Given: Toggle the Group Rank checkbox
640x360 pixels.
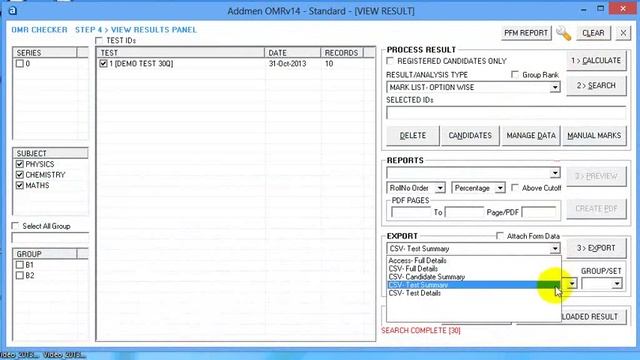Looking at the screenshot, I should pos(515,75).
